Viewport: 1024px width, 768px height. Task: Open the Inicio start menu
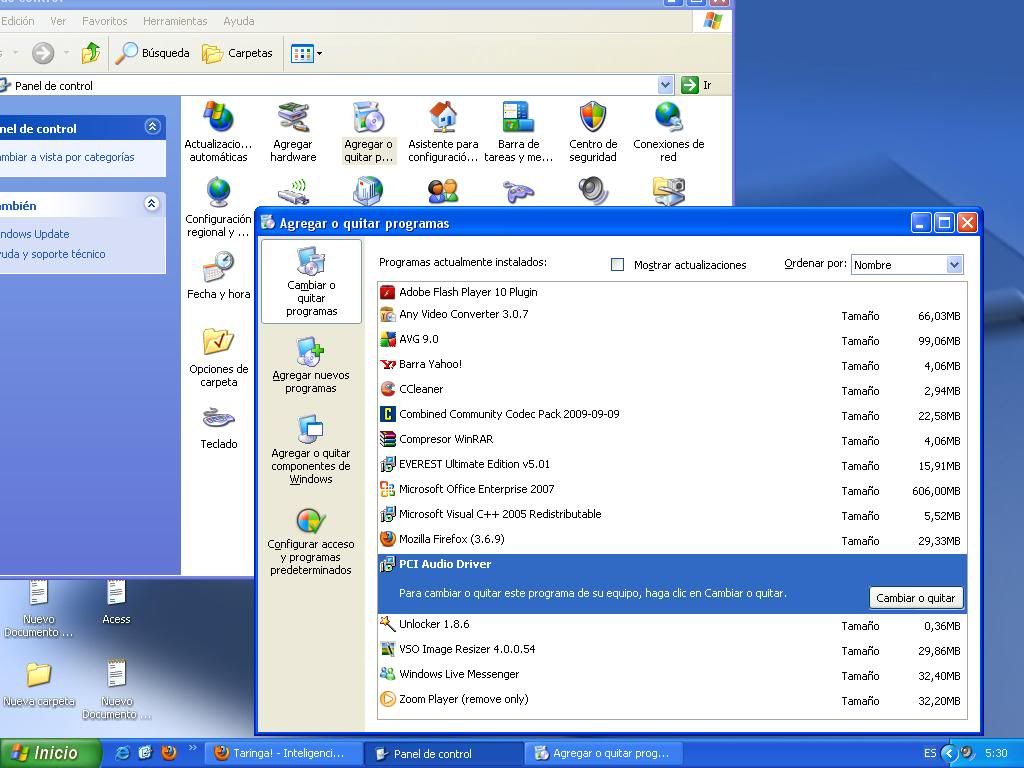point(50,753)
